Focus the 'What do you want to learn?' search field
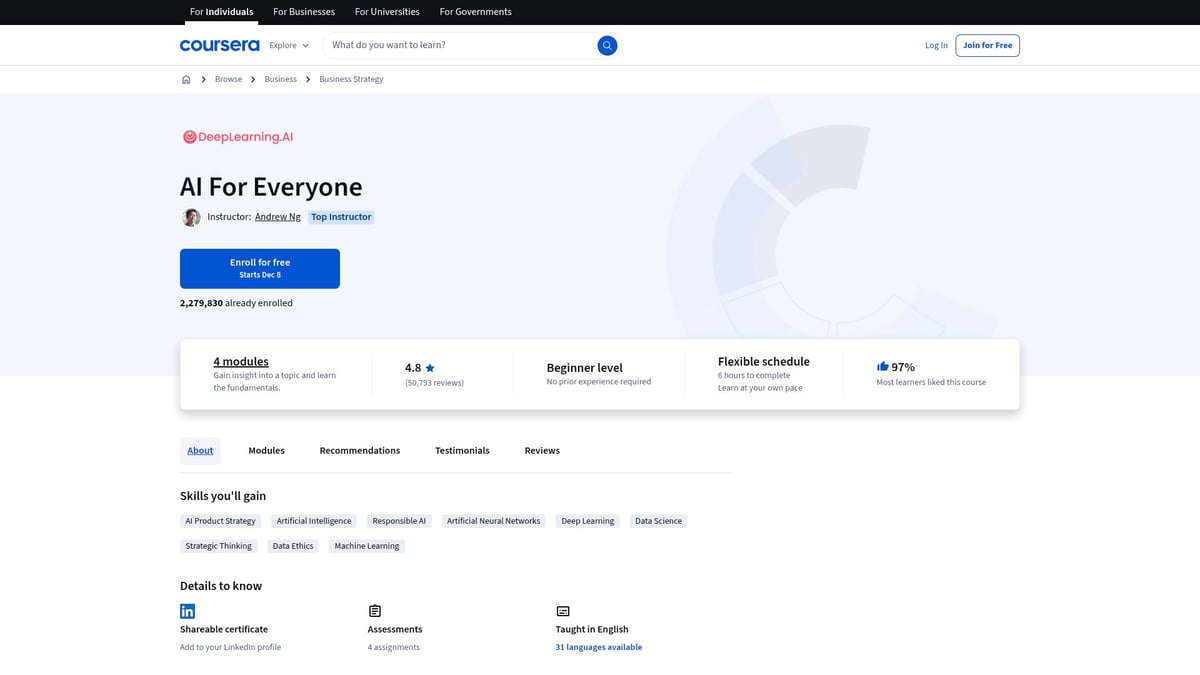 (460, 45)
